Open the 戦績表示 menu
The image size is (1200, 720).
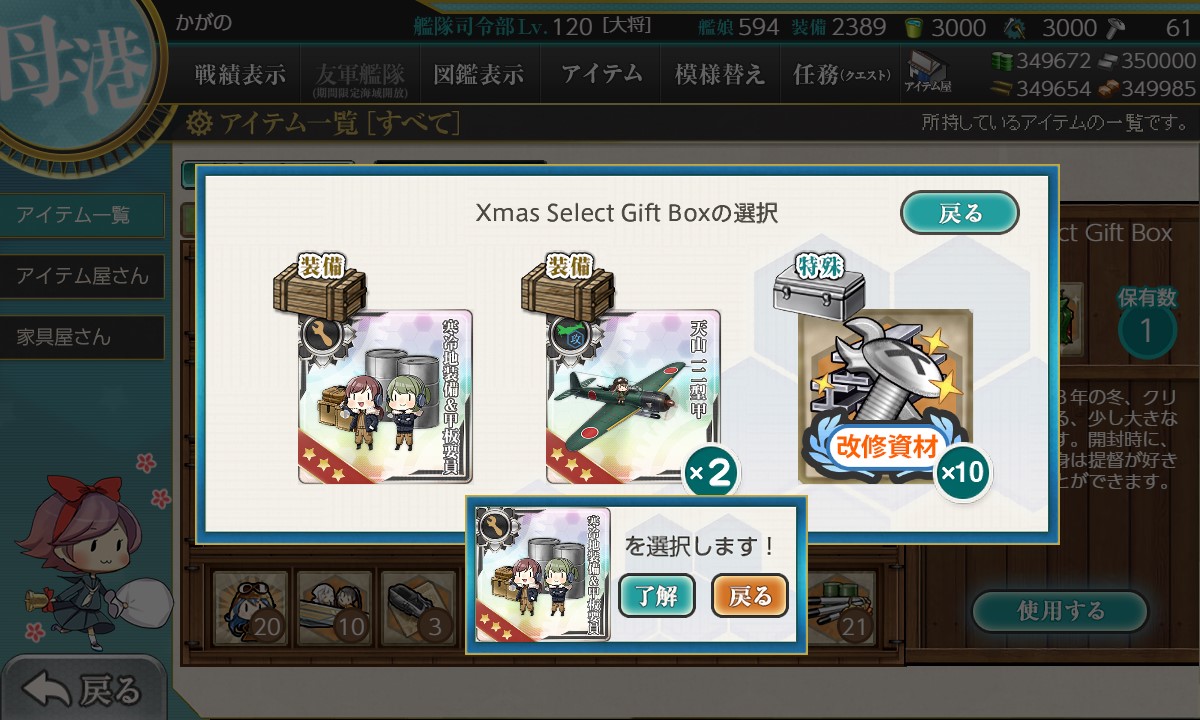(240, 74)
